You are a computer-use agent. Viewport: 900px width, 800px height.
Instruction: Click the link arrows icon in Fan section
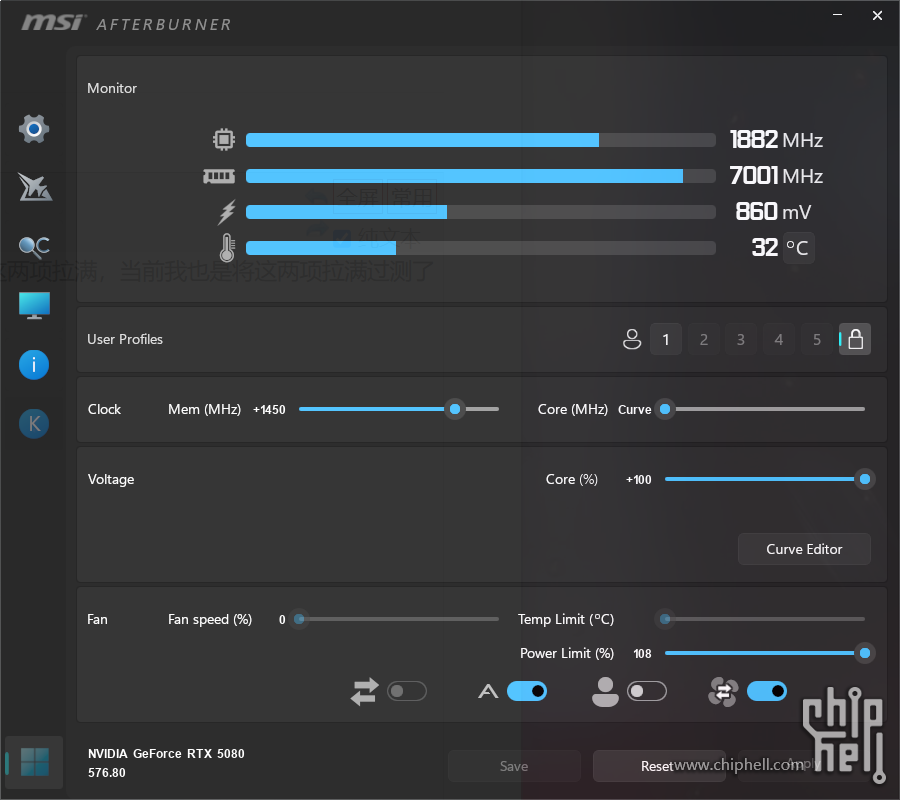(364, 692)
